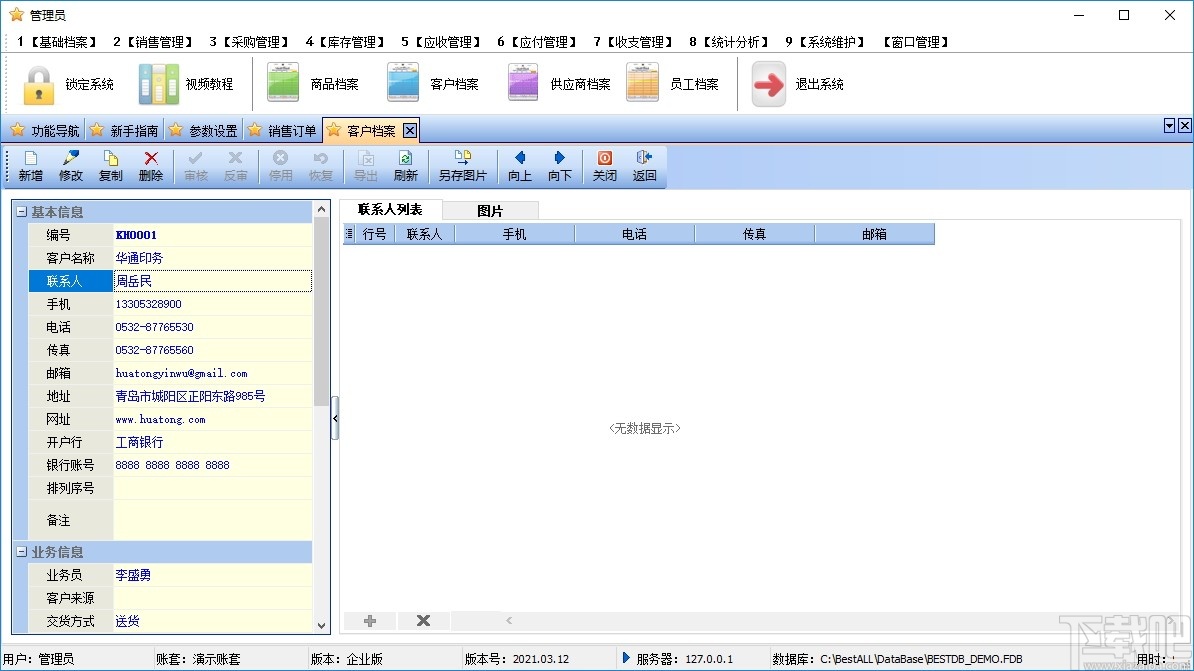Viewport: 1194px width, 671px height.
Task: Click the 返回 toolbar button
Action: coord(644,166)
